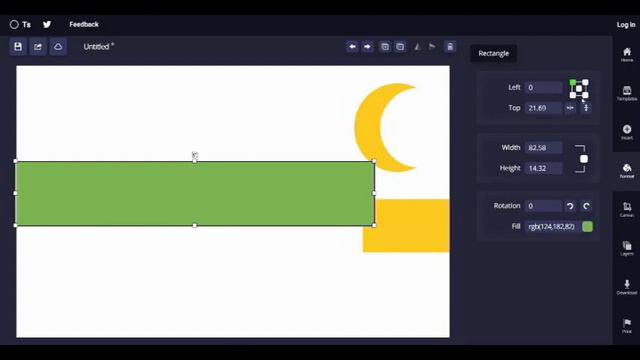Open the Layers panel in sidebar
The height and width of the screenshot is (360, 640).
[627, 248]
